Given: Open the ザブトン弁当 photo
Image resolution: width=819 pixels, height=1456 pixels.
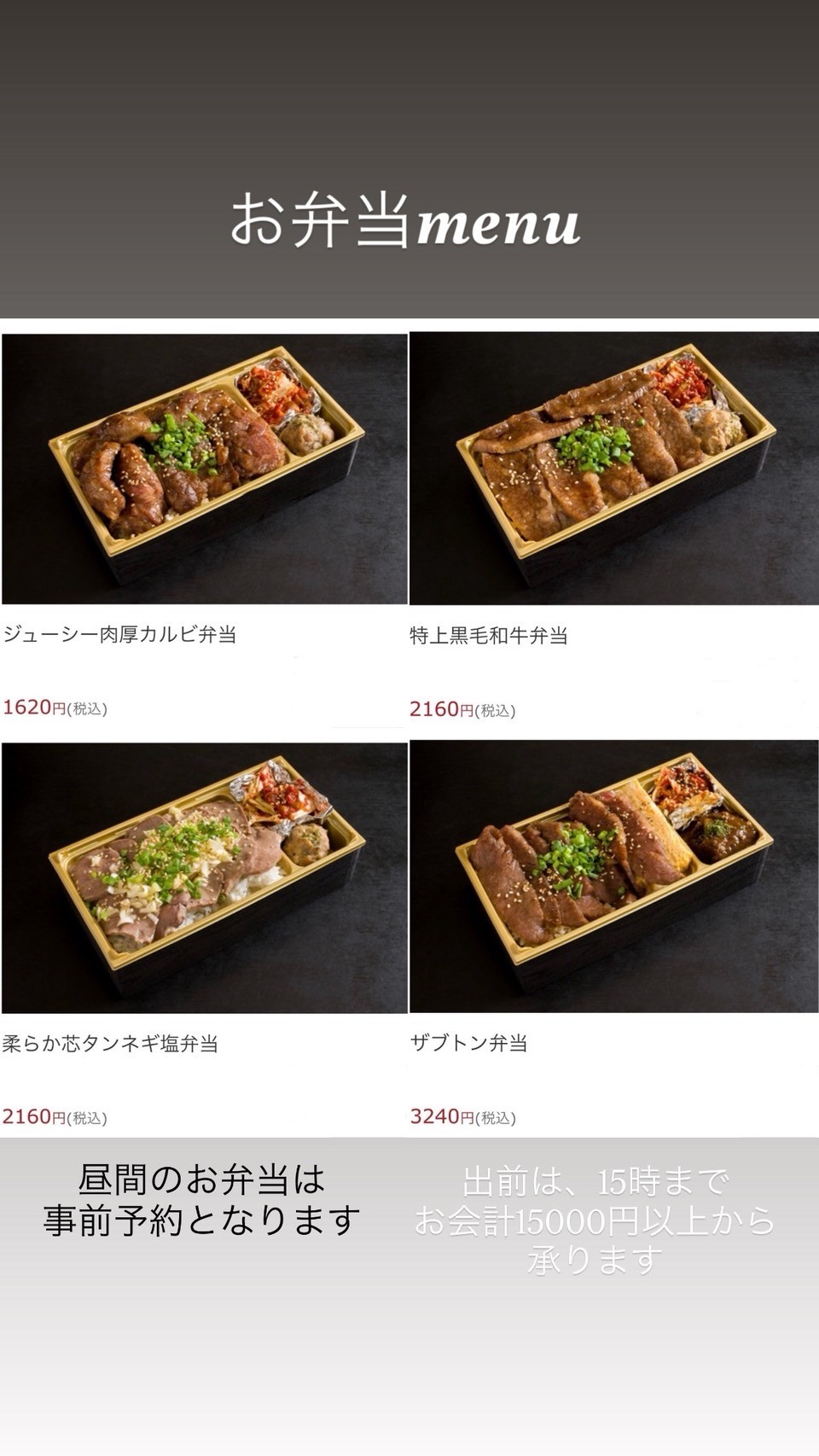Looking at the screenshot, I should pyautogui.click(x=614, y=877).
